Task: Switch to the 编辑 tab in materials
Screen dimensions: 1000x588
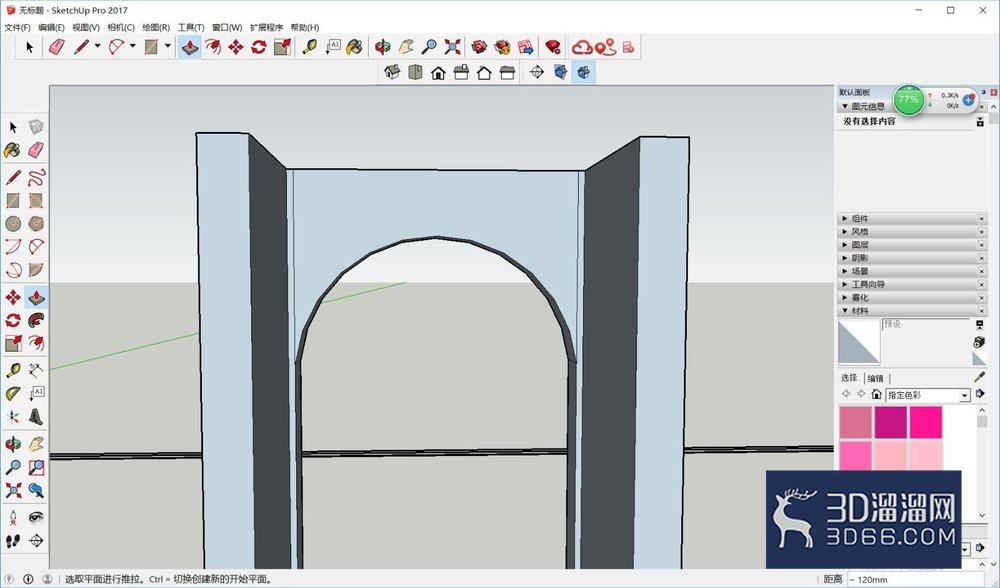Action: [x=876, y=378]
